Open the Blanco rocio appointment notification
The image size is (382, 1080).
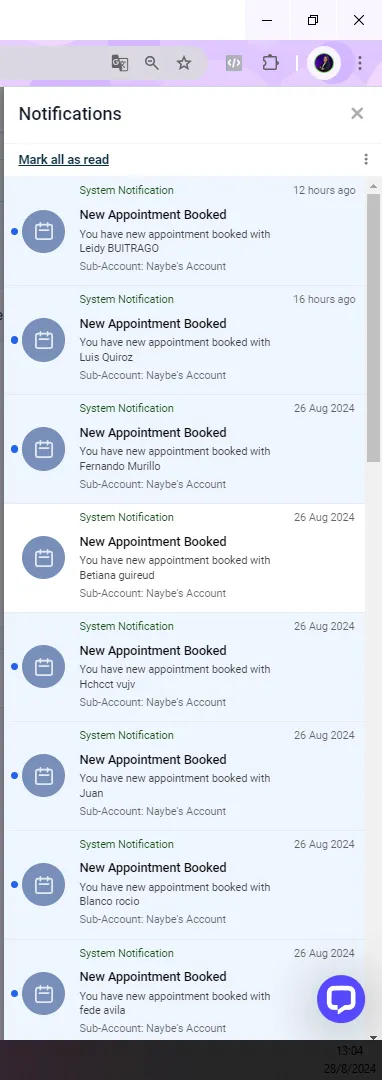[x=184, y=884]
